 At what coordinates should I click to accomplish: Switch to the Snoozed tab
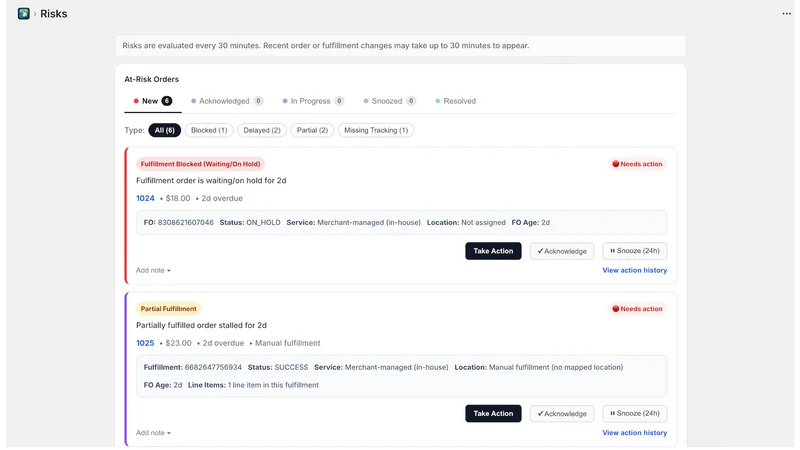tap(389, 101)
